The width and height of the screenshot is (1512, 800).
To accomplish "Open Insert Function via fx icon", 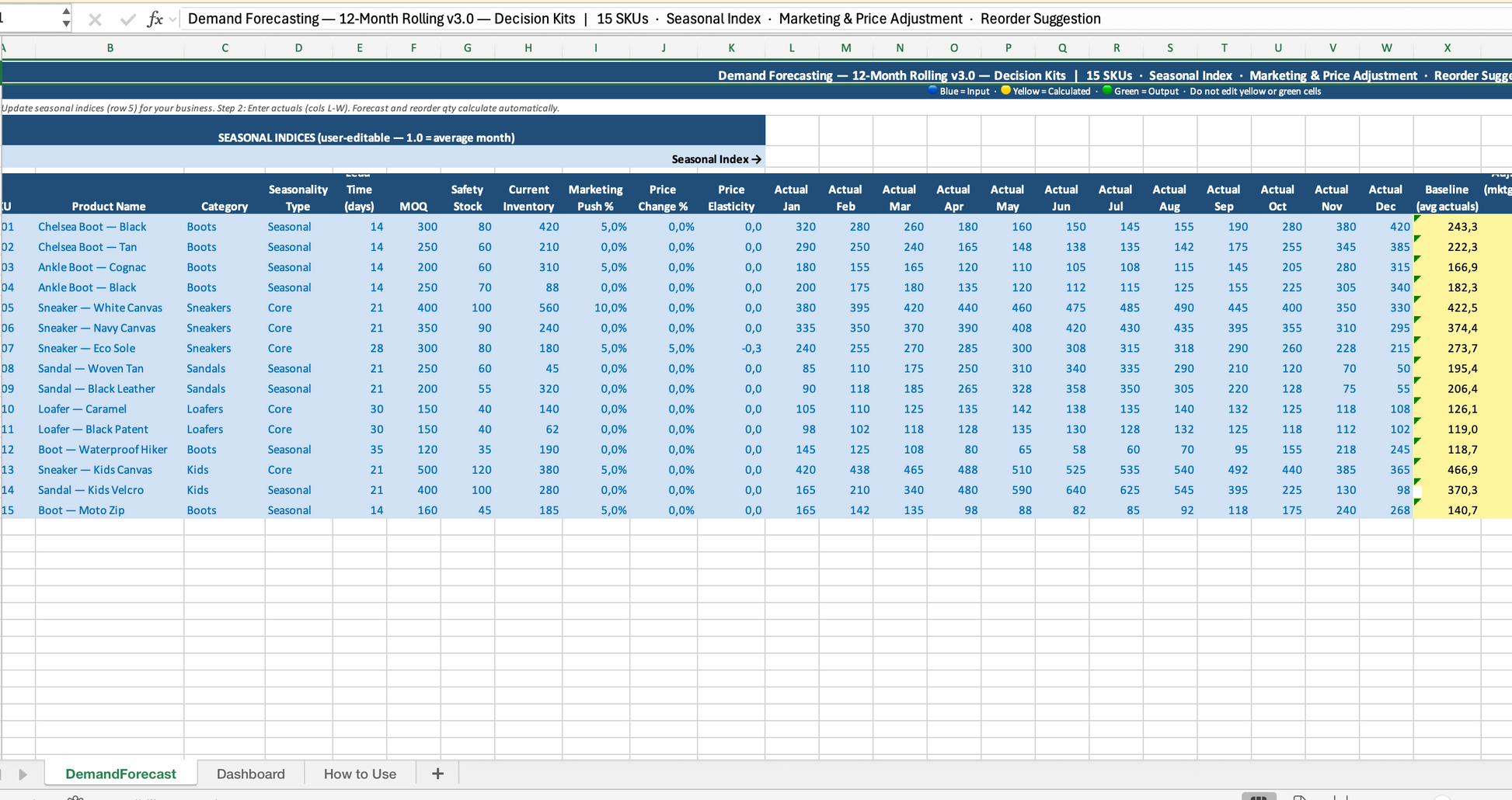I will 155,19.
